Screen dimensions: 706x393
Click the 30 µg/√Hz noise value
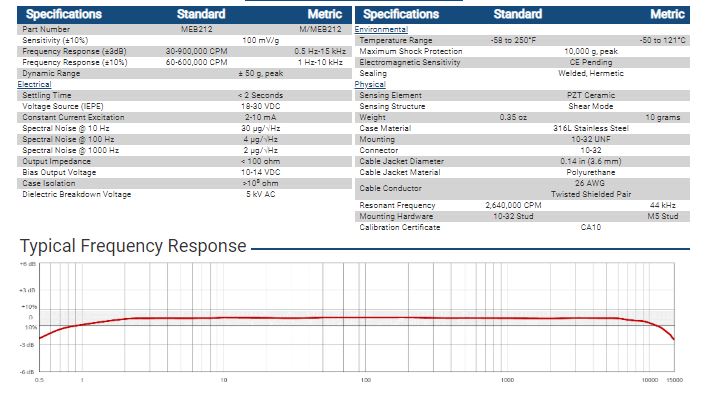(260, 128)
